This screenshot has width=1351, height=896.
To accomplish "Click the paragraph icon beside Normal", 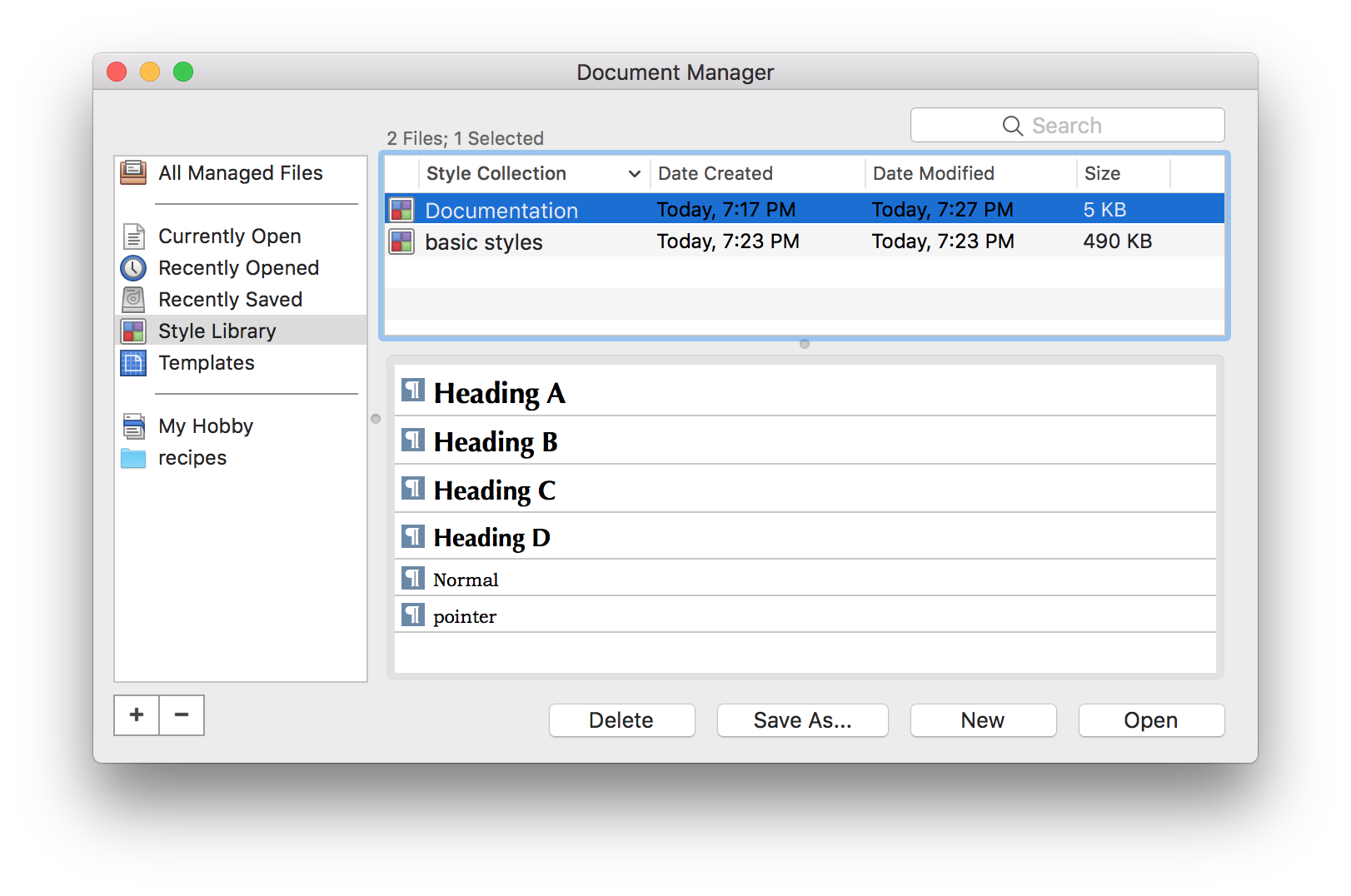I will click(x=413, y=578).
